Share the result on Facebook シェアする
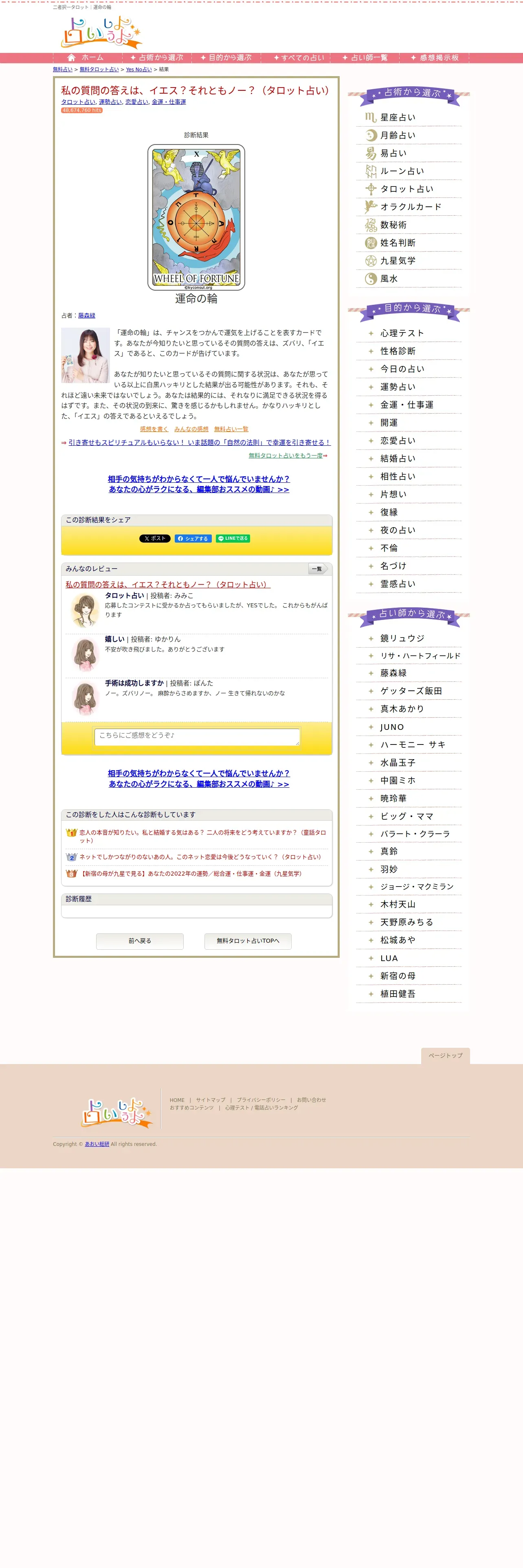The width and height of the screenshot is (523, 1568). 193,538
